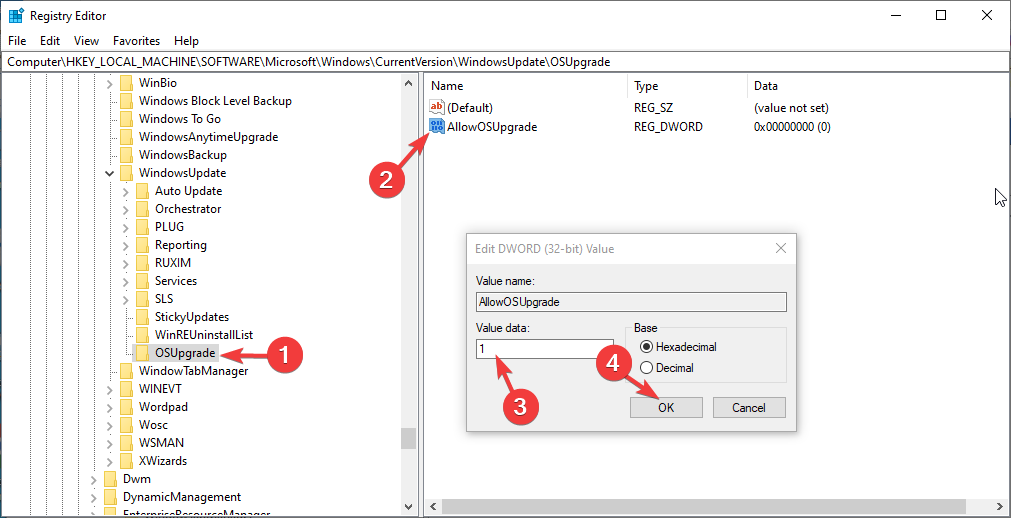Image resolution: width=1011 pixels, height=518 pixels.
Task: Select the WSMAN folder icon
Action: (x=127, y=443)
